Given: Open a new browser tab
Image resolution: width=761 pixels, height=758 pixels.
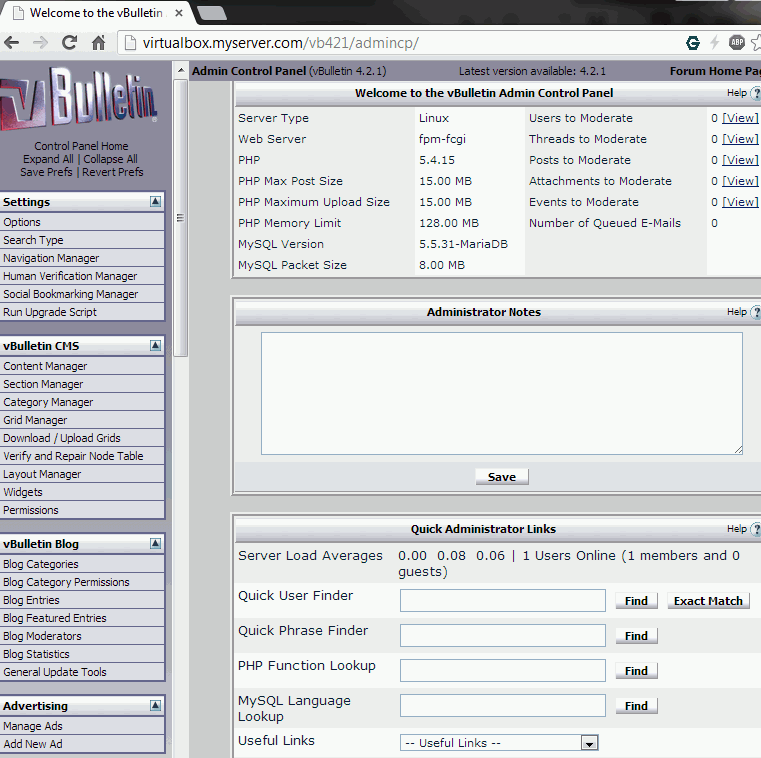Looking at the screenshot, I should pyautogui.click(x=212, y=13).
